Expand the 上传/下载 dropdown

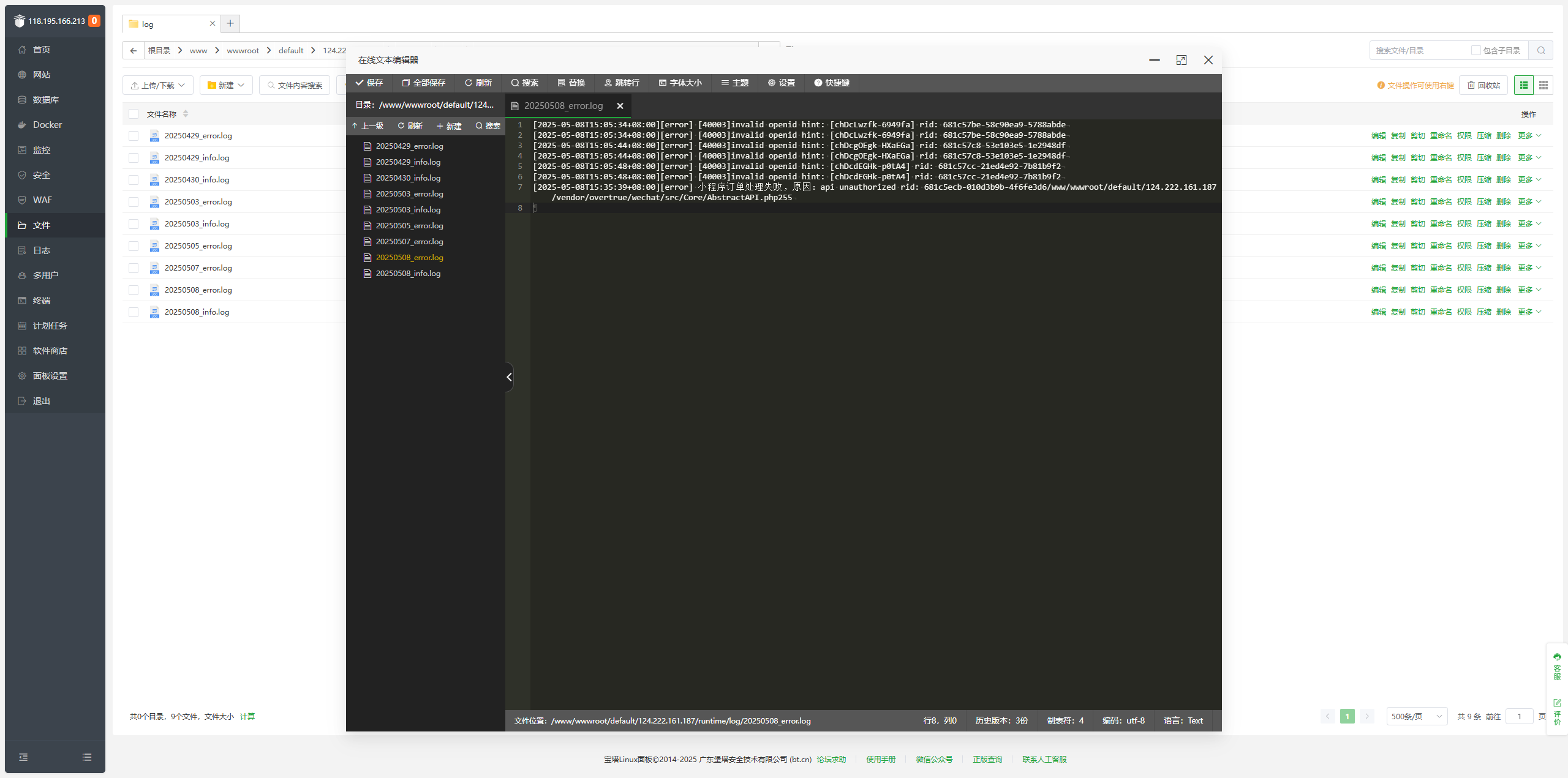(x=158, y=85)
